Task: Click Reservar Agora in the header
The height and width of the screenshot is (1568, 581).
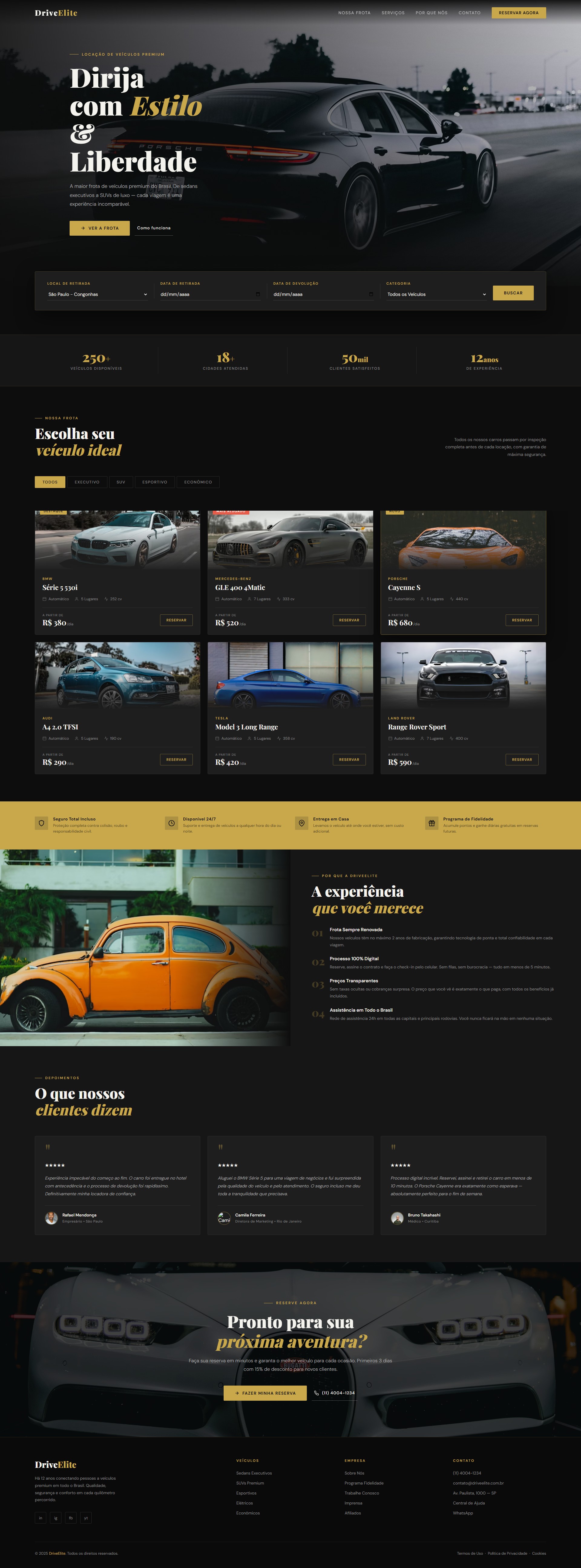Action: point(518,13)
